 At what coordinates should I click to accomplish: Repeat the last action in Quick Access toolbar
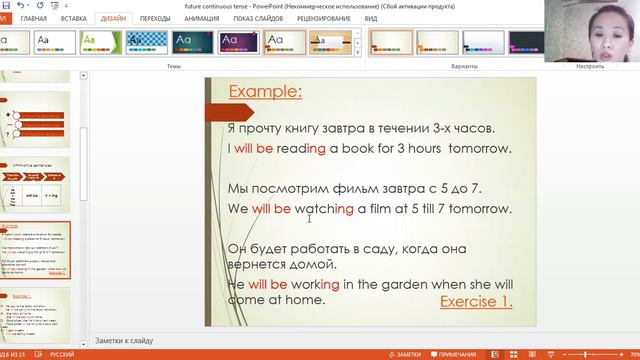coord(40,6)
